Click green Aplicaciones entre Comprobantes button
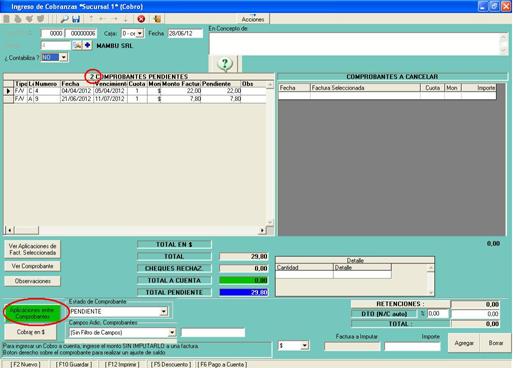Image resolution: width=513 pixels, height=368 pixels. 32,313
